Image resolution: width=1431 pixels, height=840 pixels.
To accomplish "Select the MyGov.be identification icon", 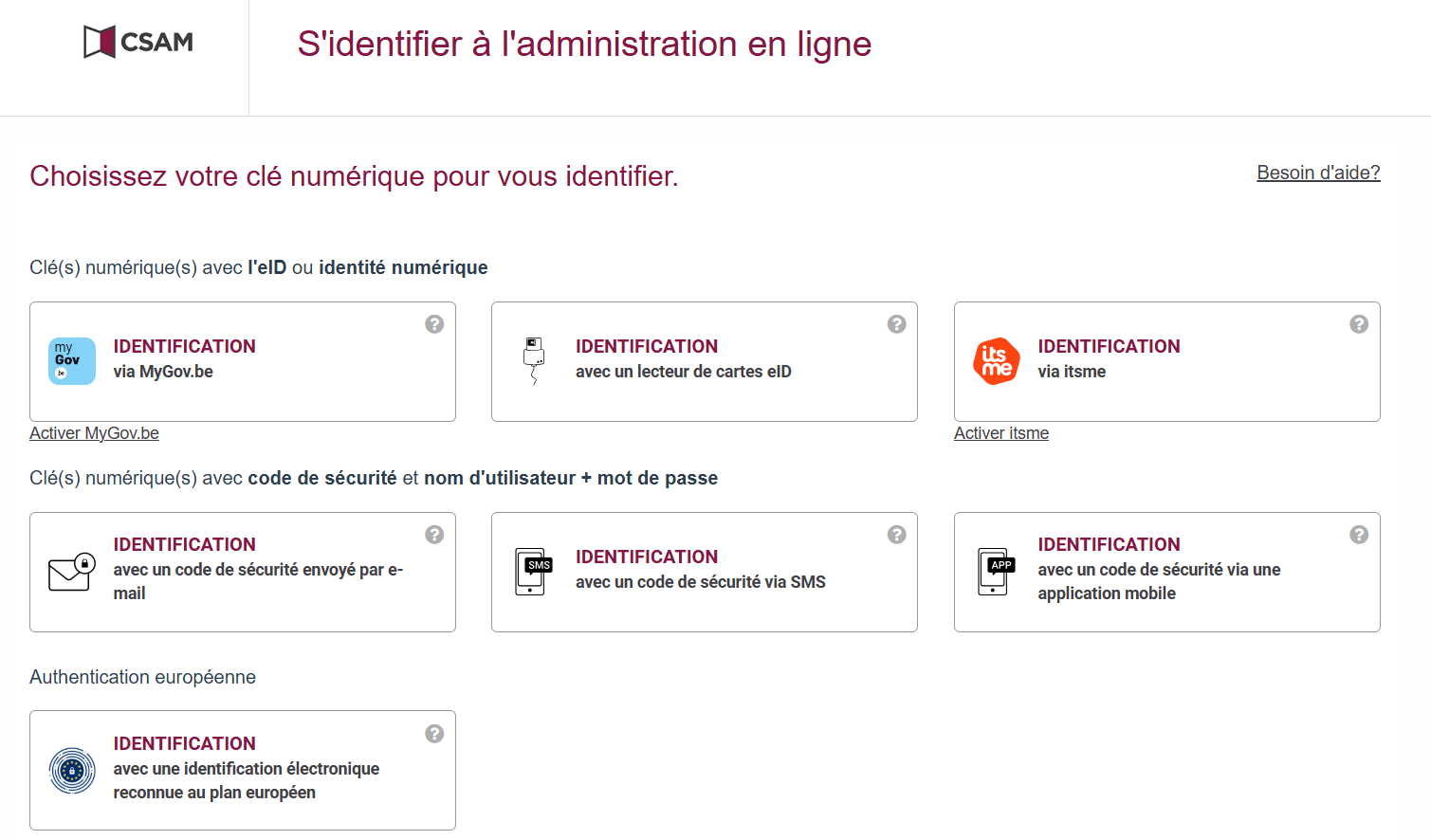I will point(71,360).
